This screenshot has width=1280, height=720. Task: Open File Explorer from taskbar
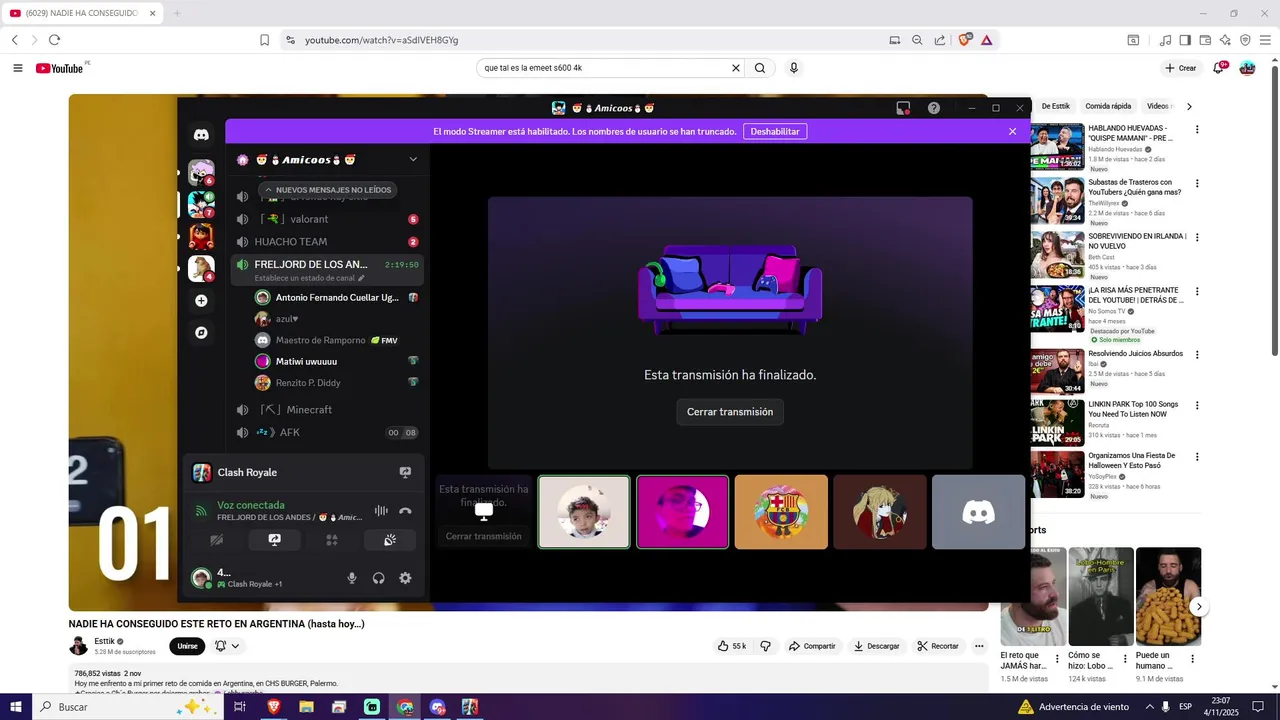(306, 707)
